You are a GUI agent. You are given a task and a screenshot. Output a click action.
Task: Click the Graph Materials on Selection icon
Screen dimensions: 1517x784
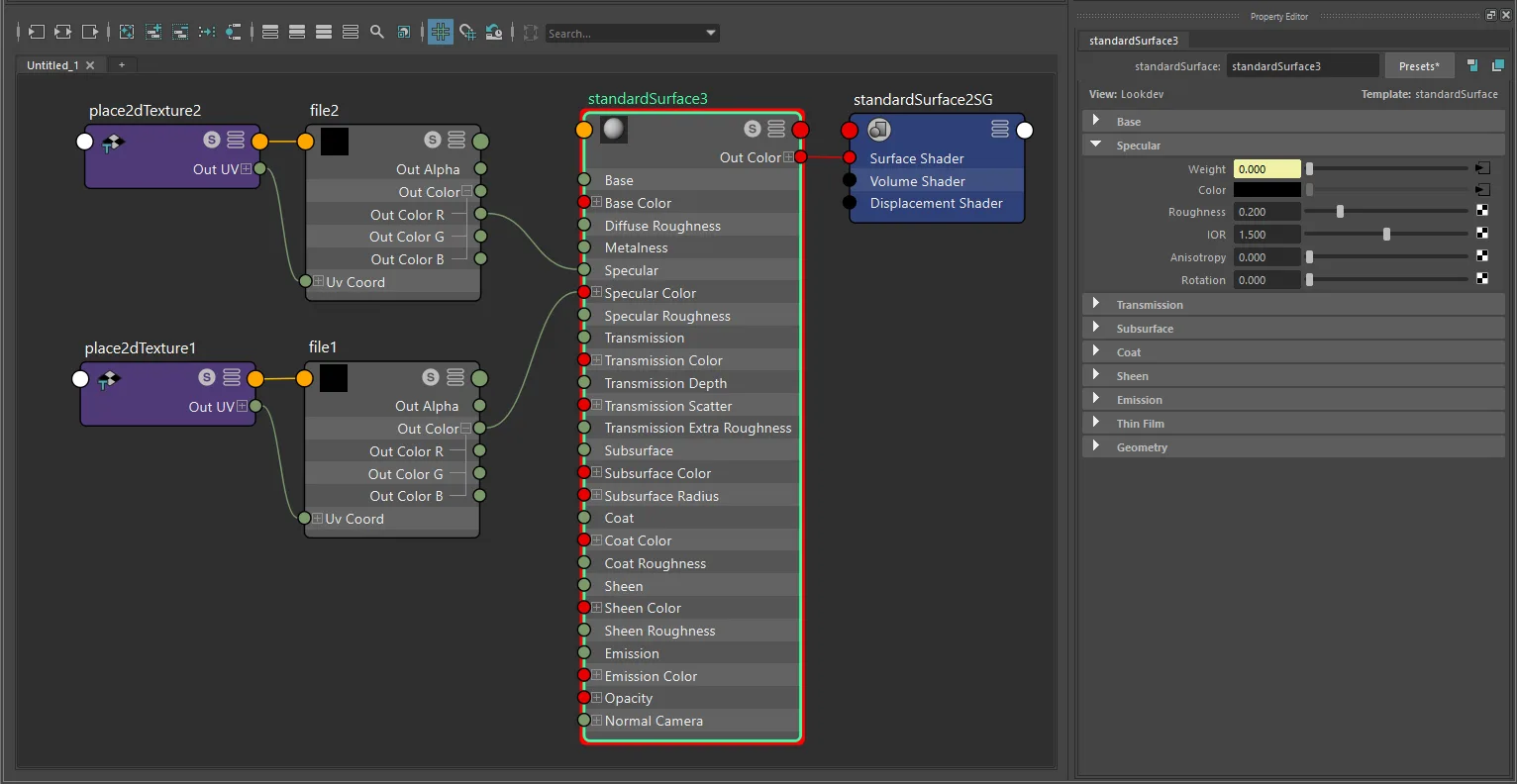pyautogui.click(x=233, y=33)
